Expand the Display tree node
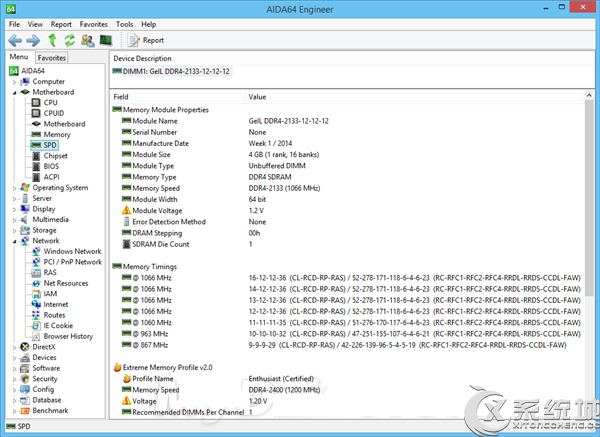 [x=15, y=209]
